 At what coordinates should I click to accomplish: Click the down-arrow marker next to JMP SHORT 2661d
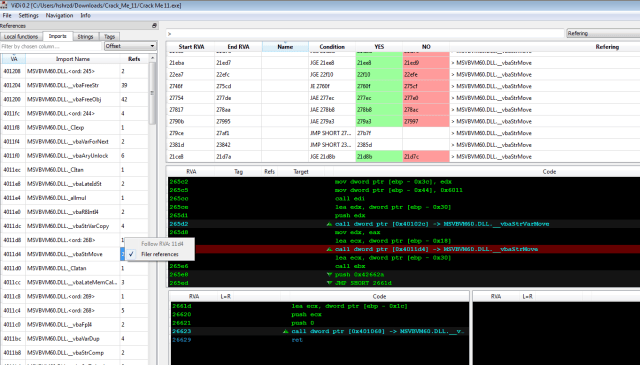pos(329,283)
